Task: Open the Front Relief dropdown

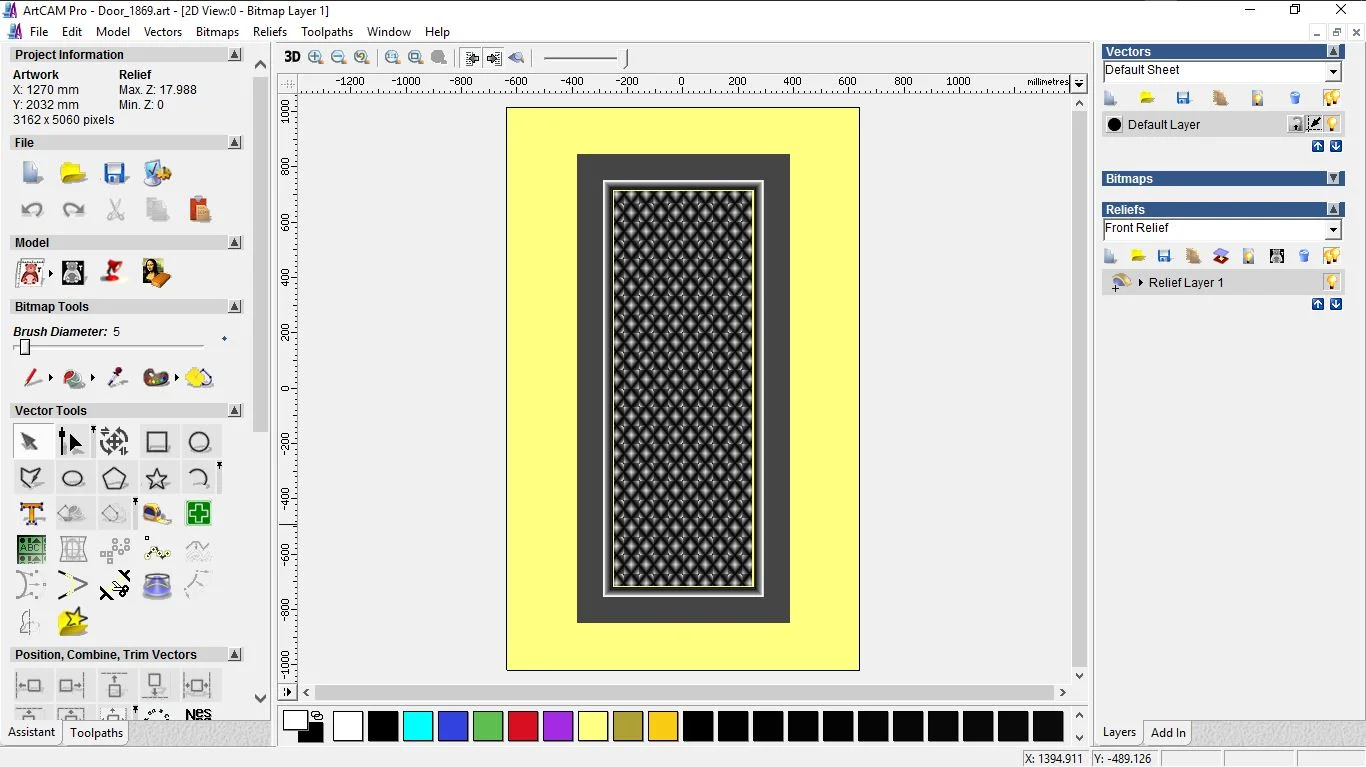Action: coord(1333,229)
